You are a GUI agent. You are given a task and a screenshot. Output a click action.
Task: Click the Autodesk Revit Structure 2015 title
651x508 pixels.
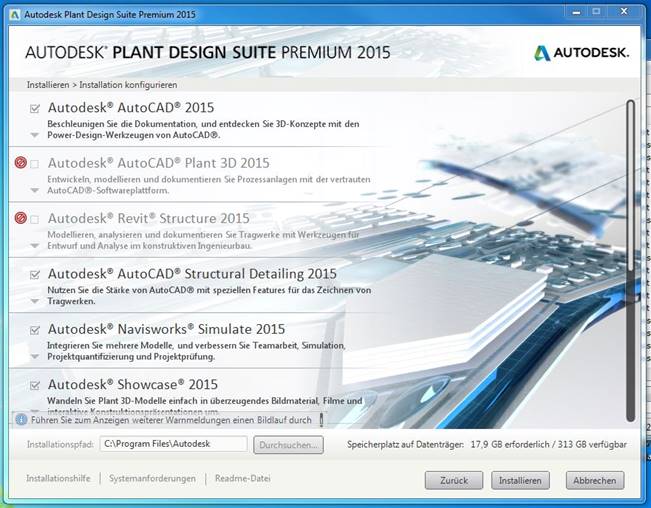[149, 218]
